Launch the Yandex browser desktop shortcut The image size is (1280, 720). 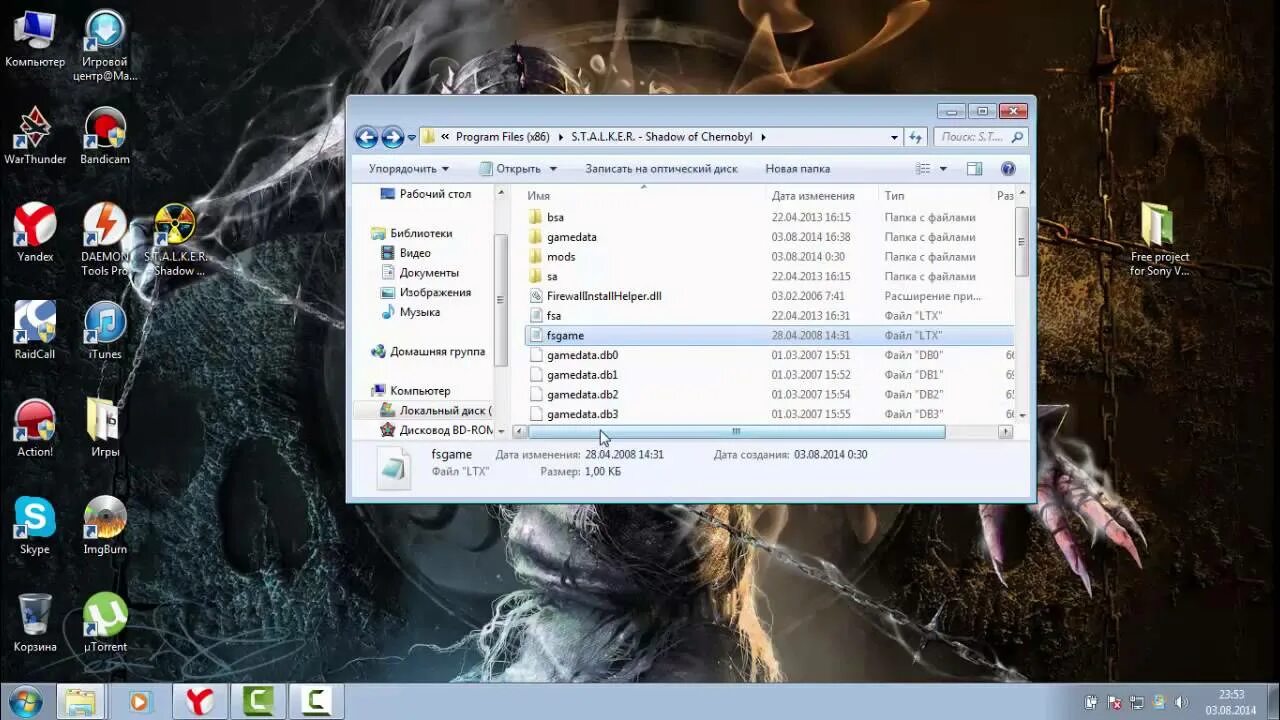[x=35, y=233]
